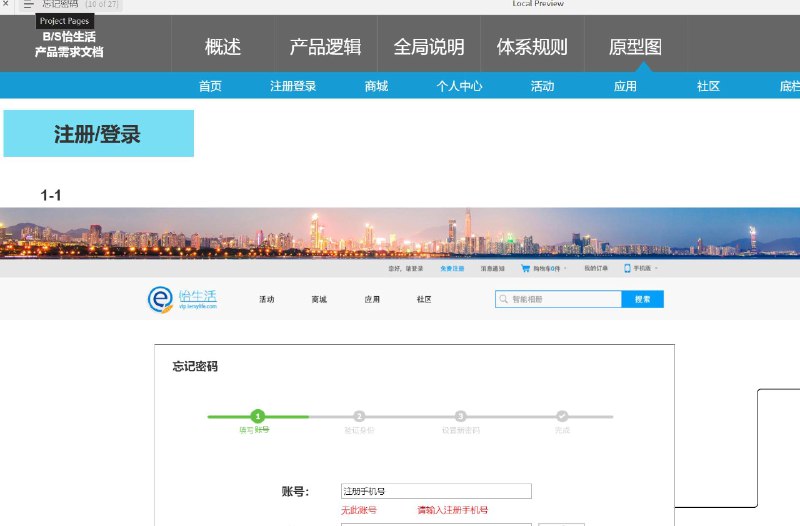The height and width of the screenshot is (526, 800).
Task: Click the 注册/登录 section heading box
Action: pos(98,133)
